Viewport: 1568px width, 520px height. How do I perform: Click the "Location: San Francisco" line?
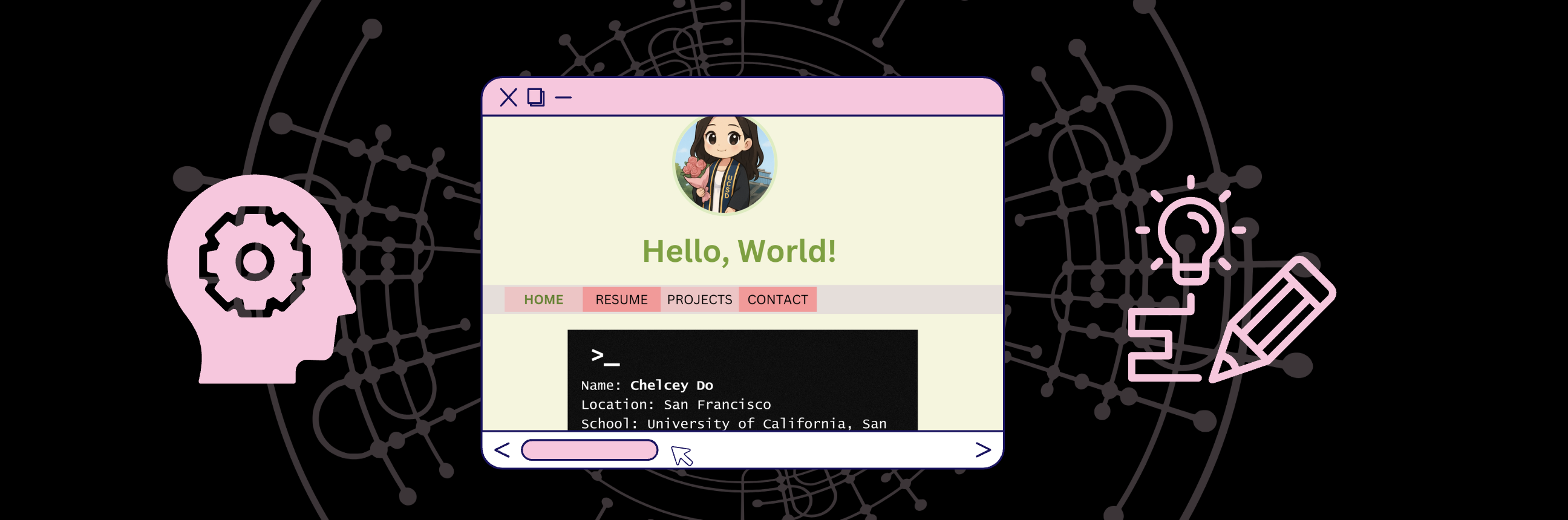tap(675, 405)
